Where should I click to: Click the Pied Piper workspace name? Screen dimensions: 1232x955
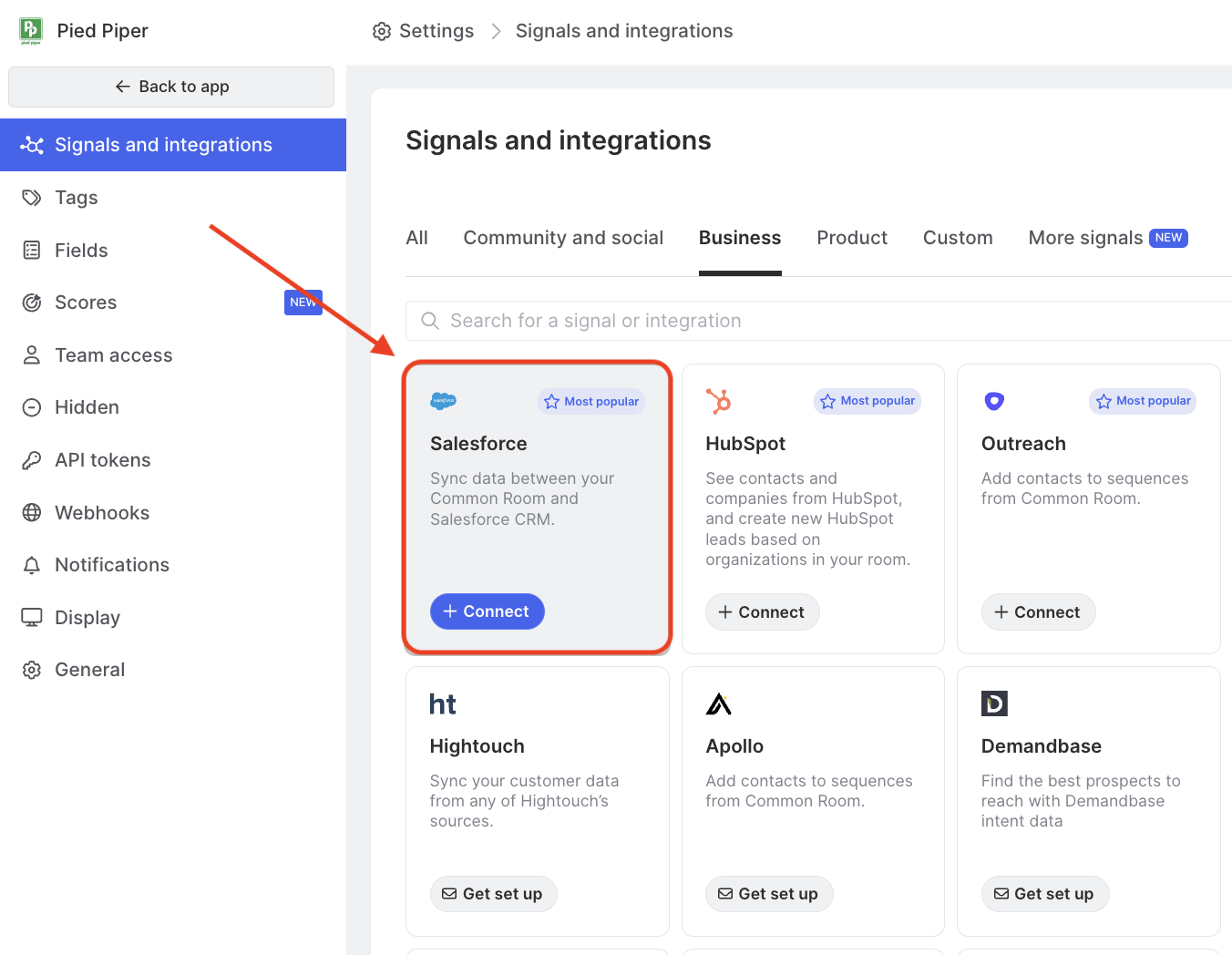tap(102, 31)
